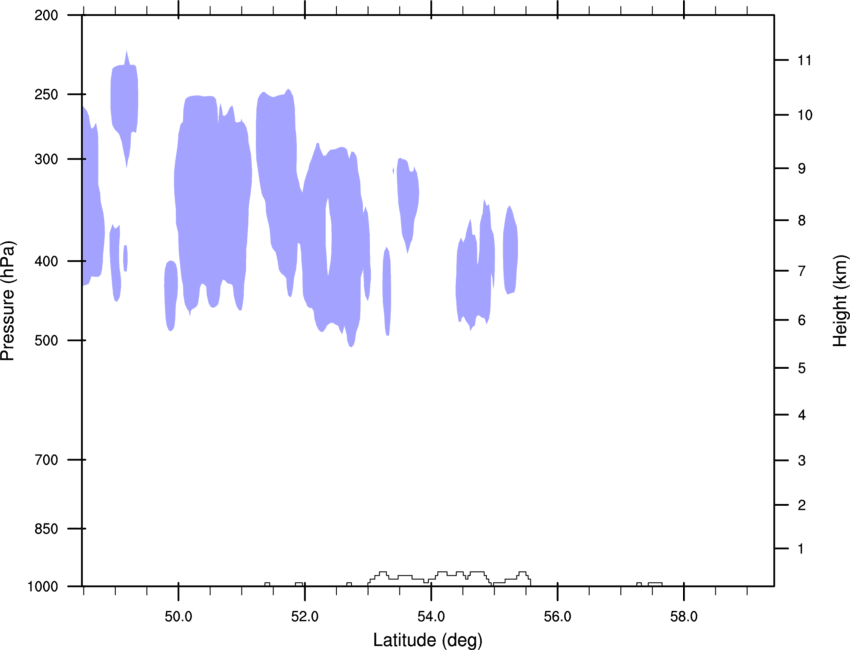Click the 52.0 latitude label
The height and width of the screenshot is (650, 850).
pyautogui.click(x=305, y=617)
